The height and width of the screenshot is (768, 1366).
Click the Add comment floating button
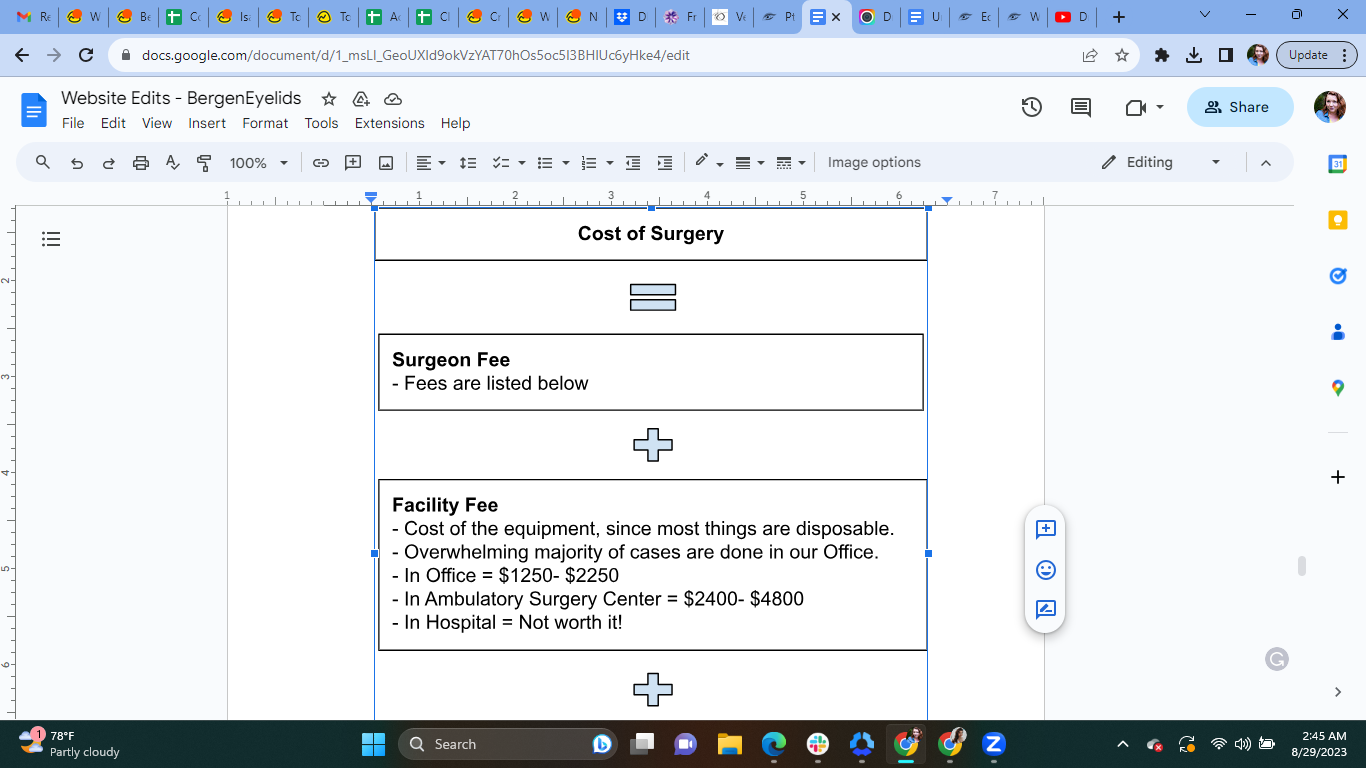pyautogui.click(x=1046, y=529)
